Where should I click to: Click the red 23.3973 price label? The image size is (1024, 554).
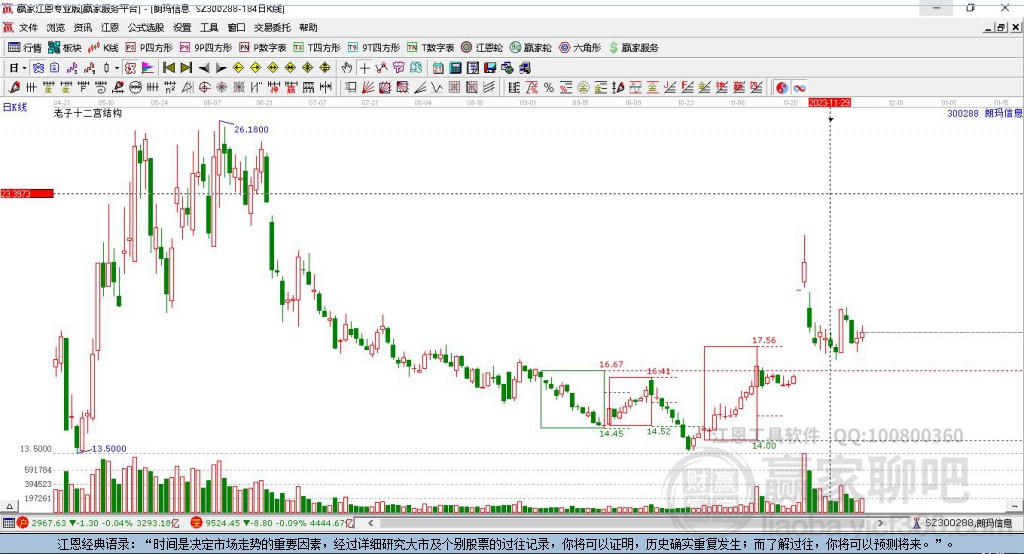tap(27, 193)
